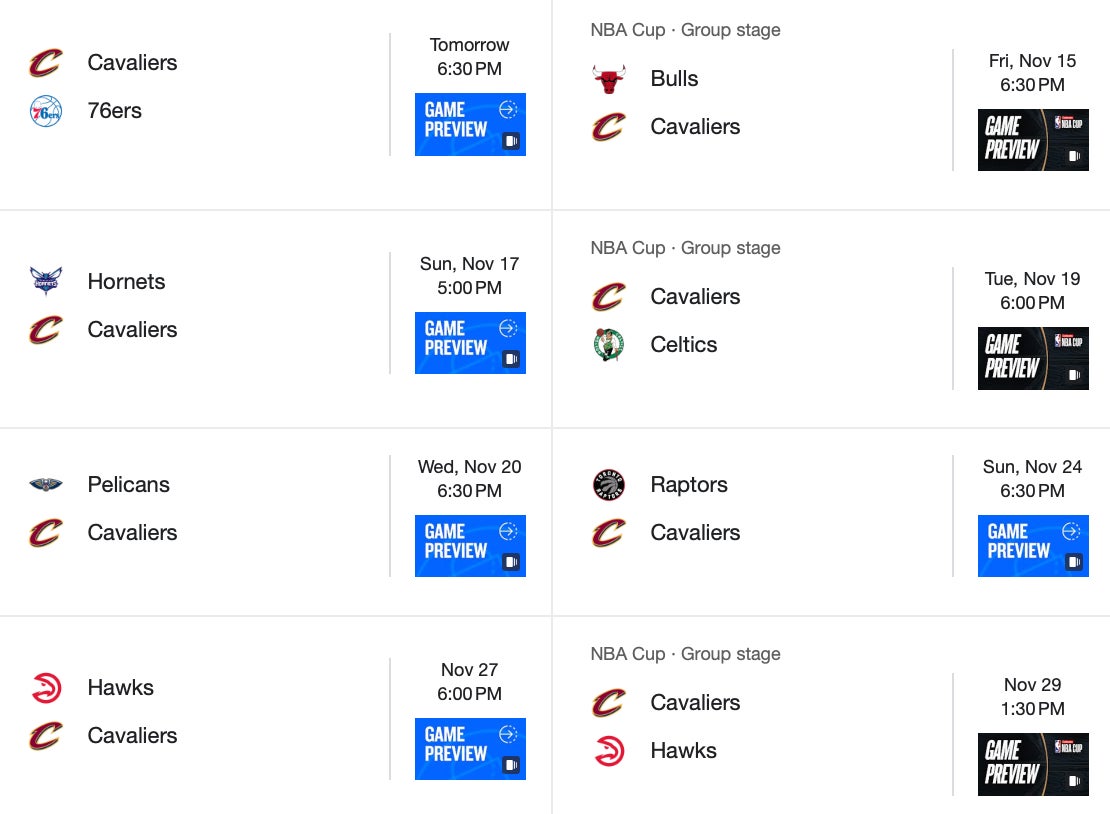The width and height of the screenshot is (1110, 814).
Task: Click the Bulls team logo
Action: (x=608, y=79)
